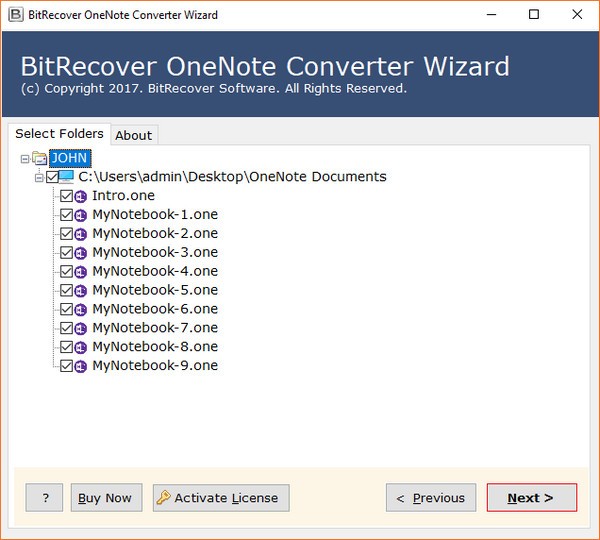Uncheck the MyNotebook-2.one checkbox
Viewport: 600px width, 540px height.
[x=67, y=233]
